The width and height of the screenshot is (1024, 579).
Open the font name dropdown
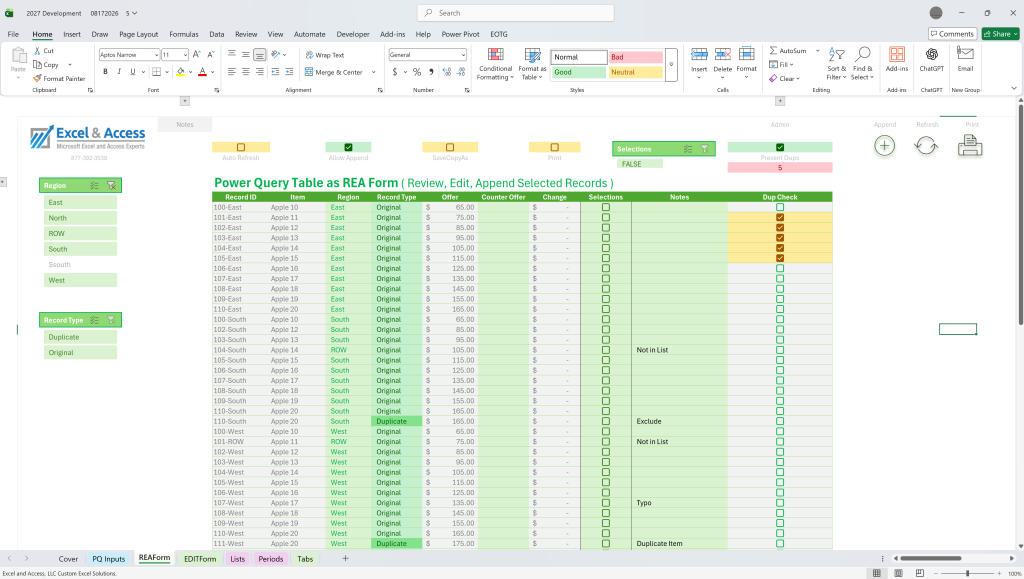[x=156, y=55]
